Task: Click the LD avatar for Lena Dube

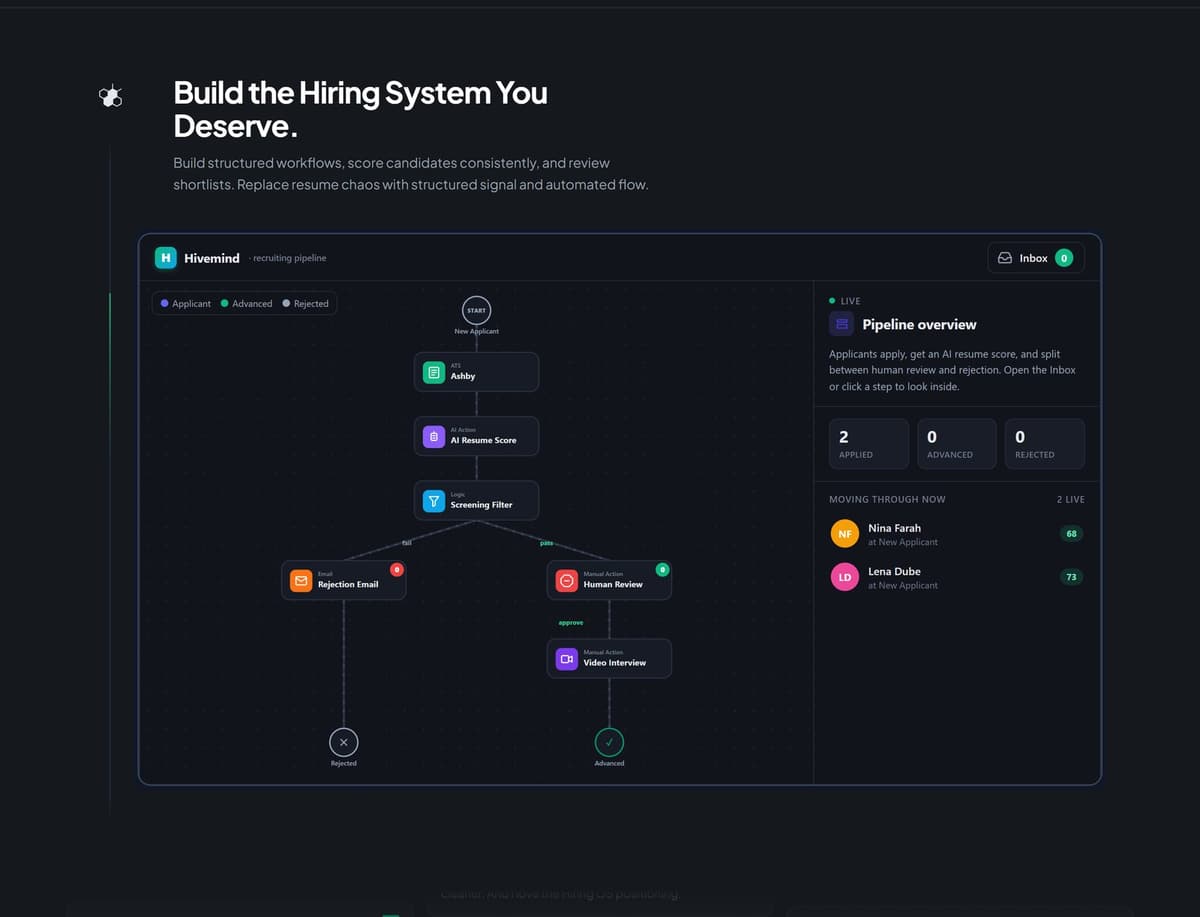Action: point(845,577)
